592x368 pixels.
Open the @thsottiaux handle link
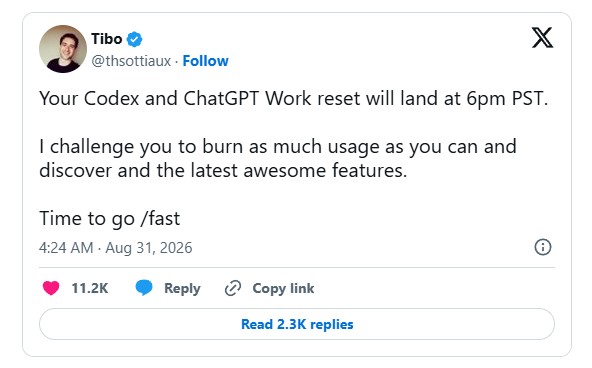point(131,61)
